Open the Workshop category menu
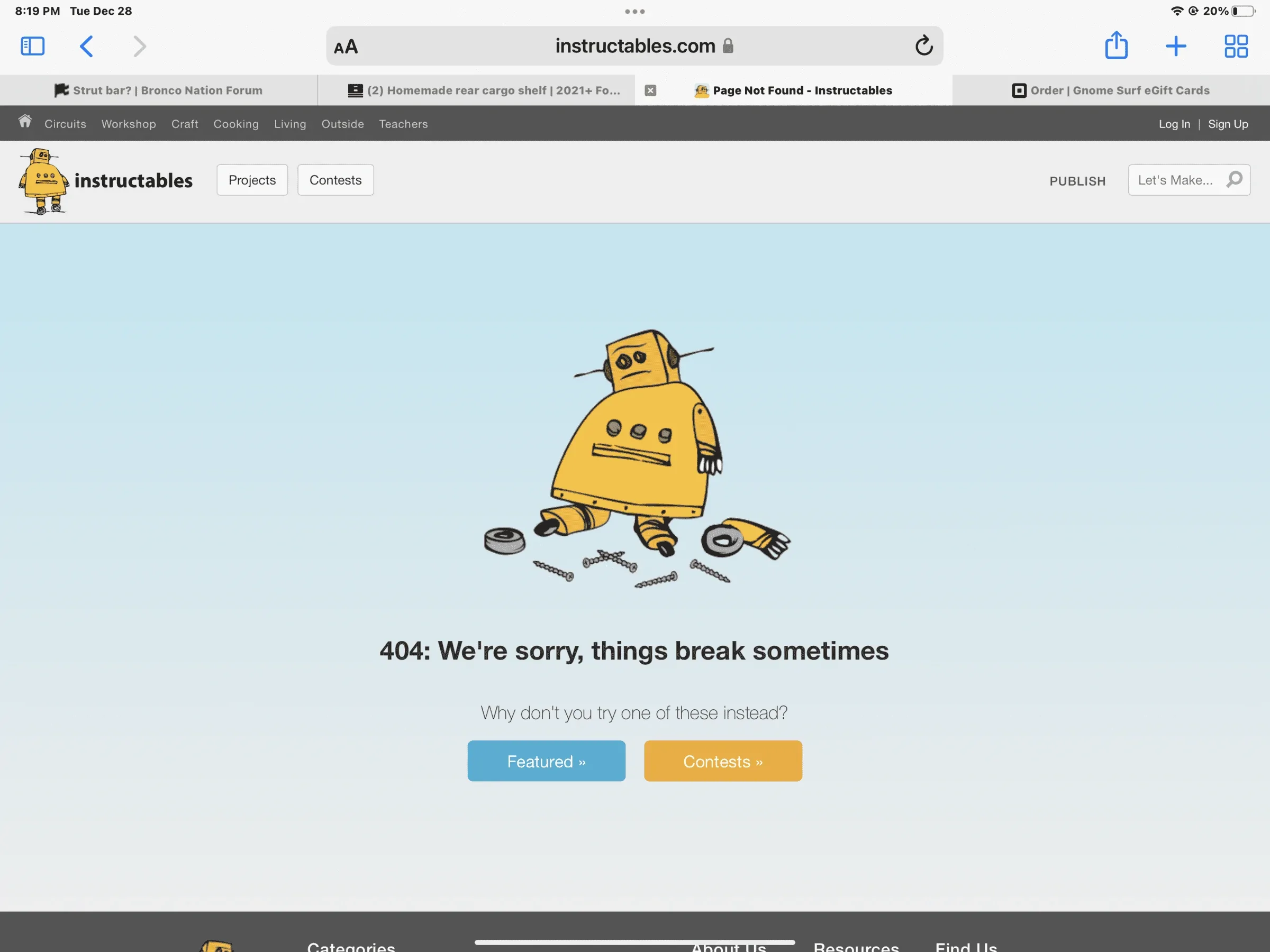1270x952 pixels. pos(129,124)
